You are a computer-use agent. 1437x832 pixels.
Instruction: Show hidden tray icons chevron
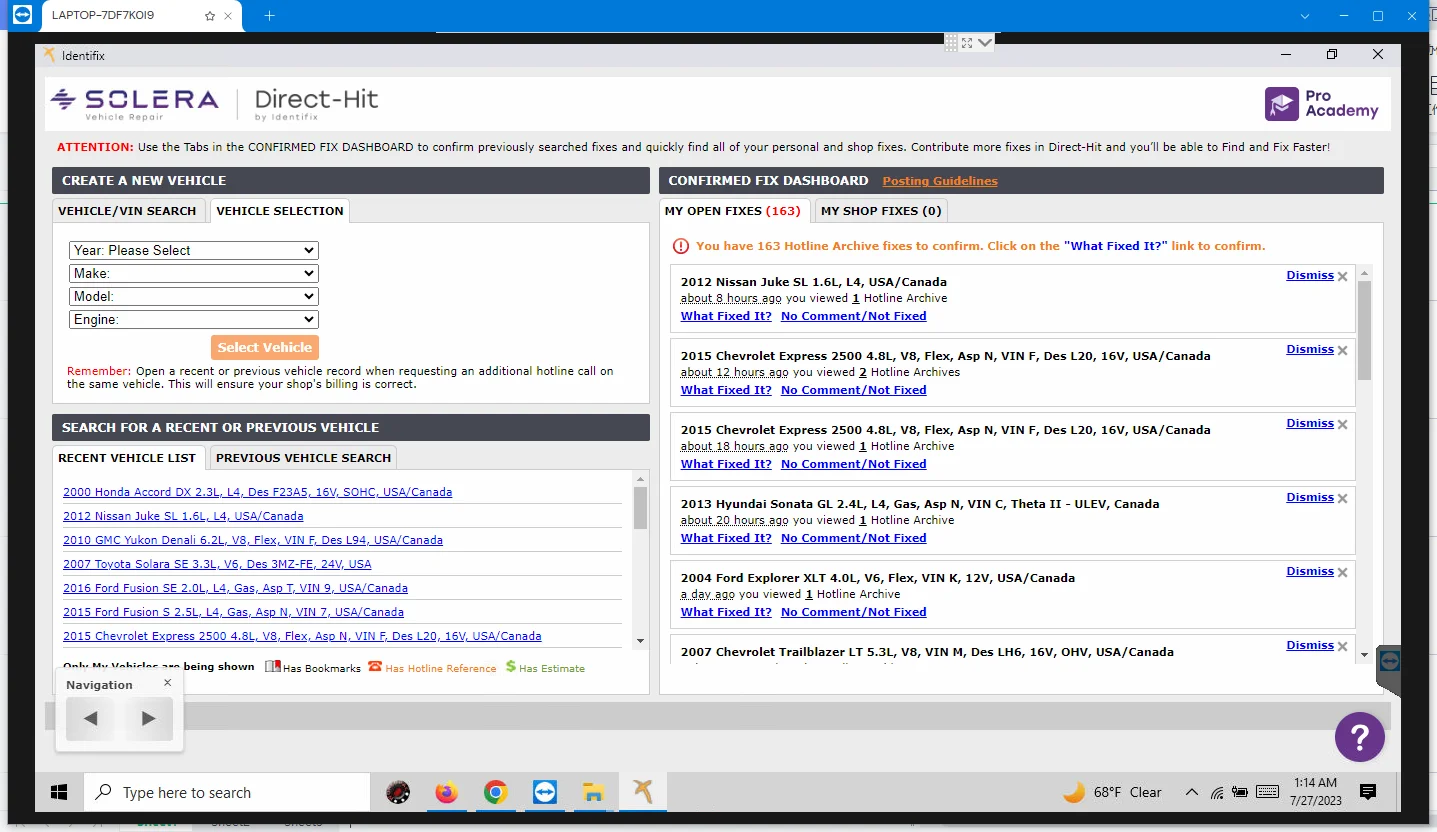click(x=1191, y=792)
